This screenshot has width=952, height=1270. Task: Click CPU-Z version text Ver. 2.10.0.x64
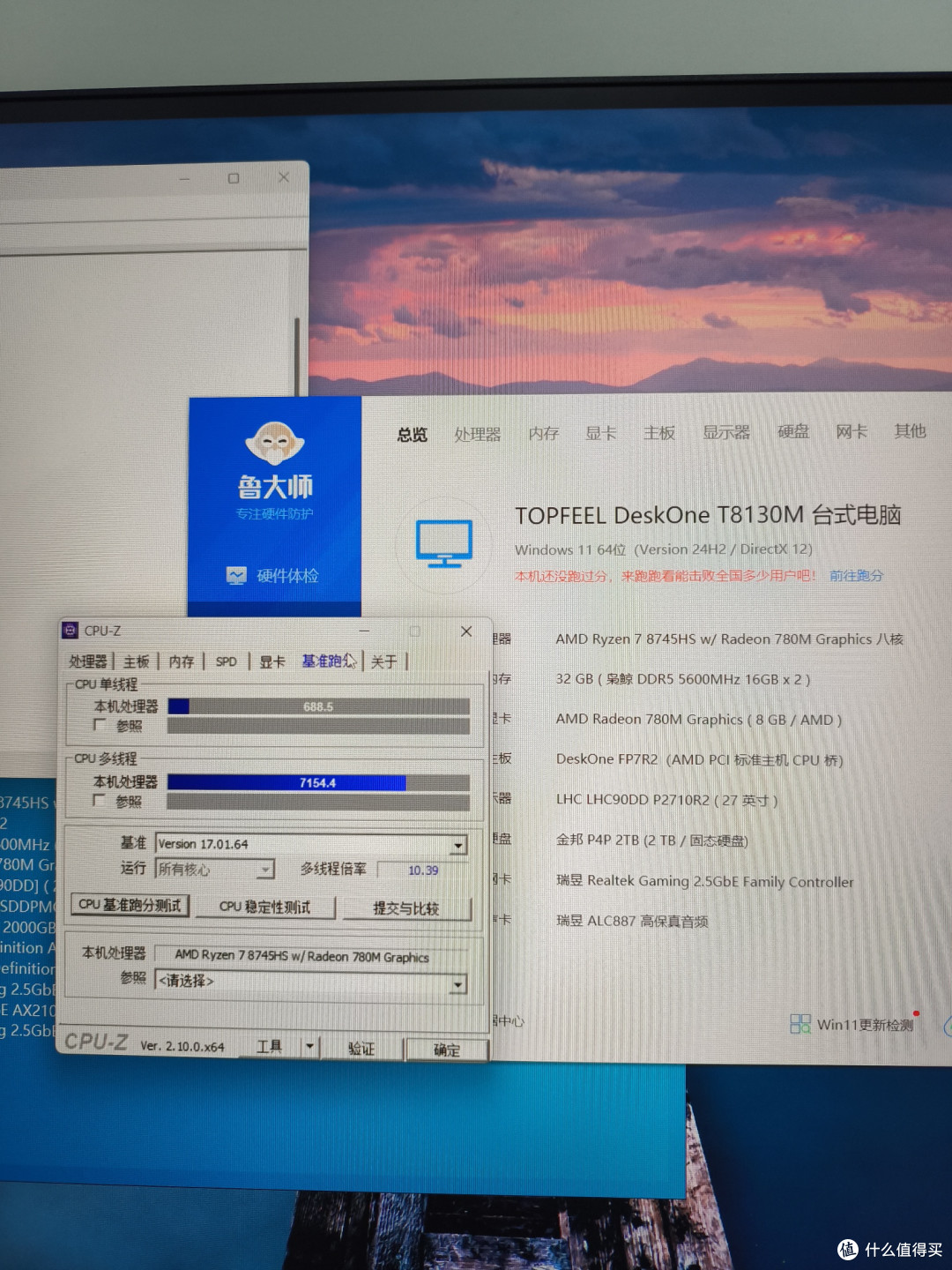182,1046
